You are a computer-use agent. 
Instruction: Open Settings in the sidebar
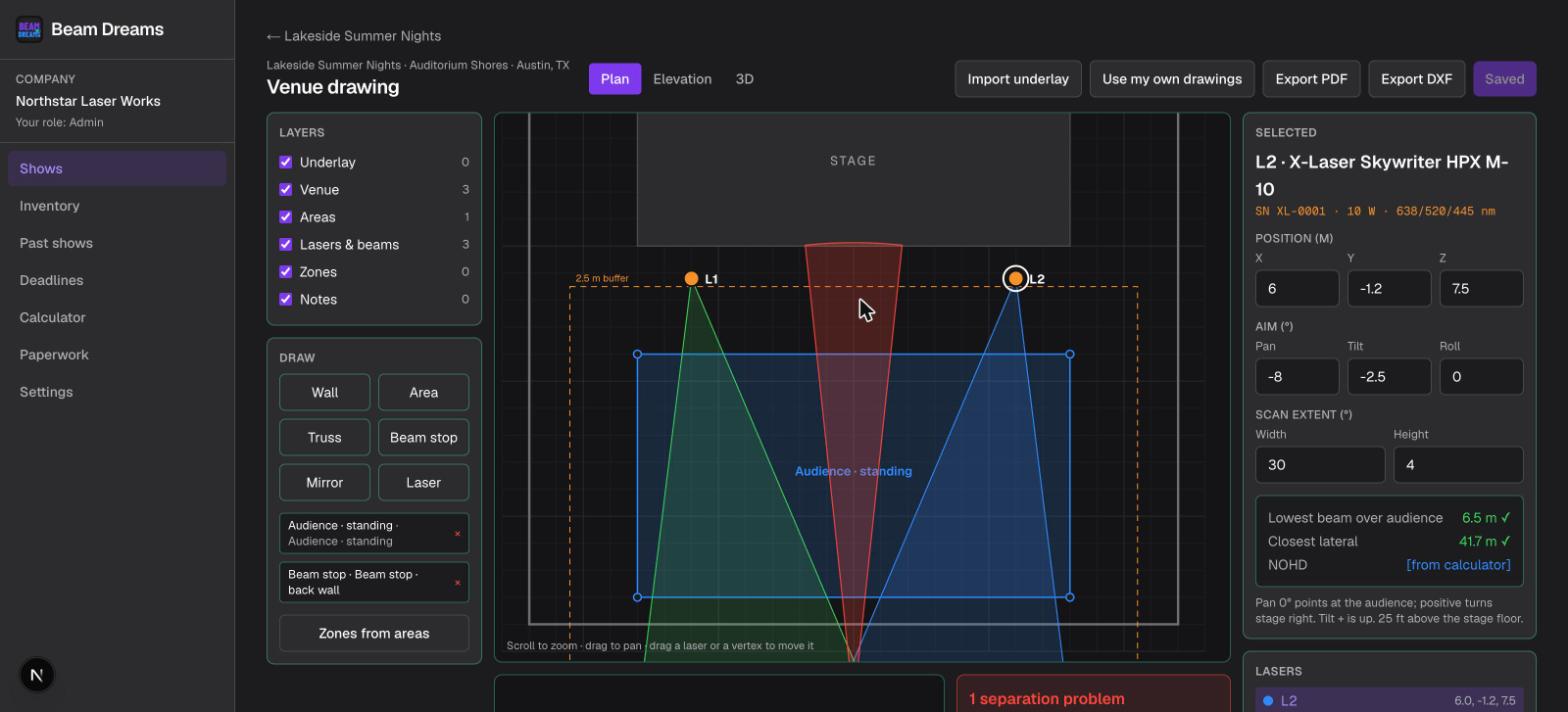click(117, 392)
